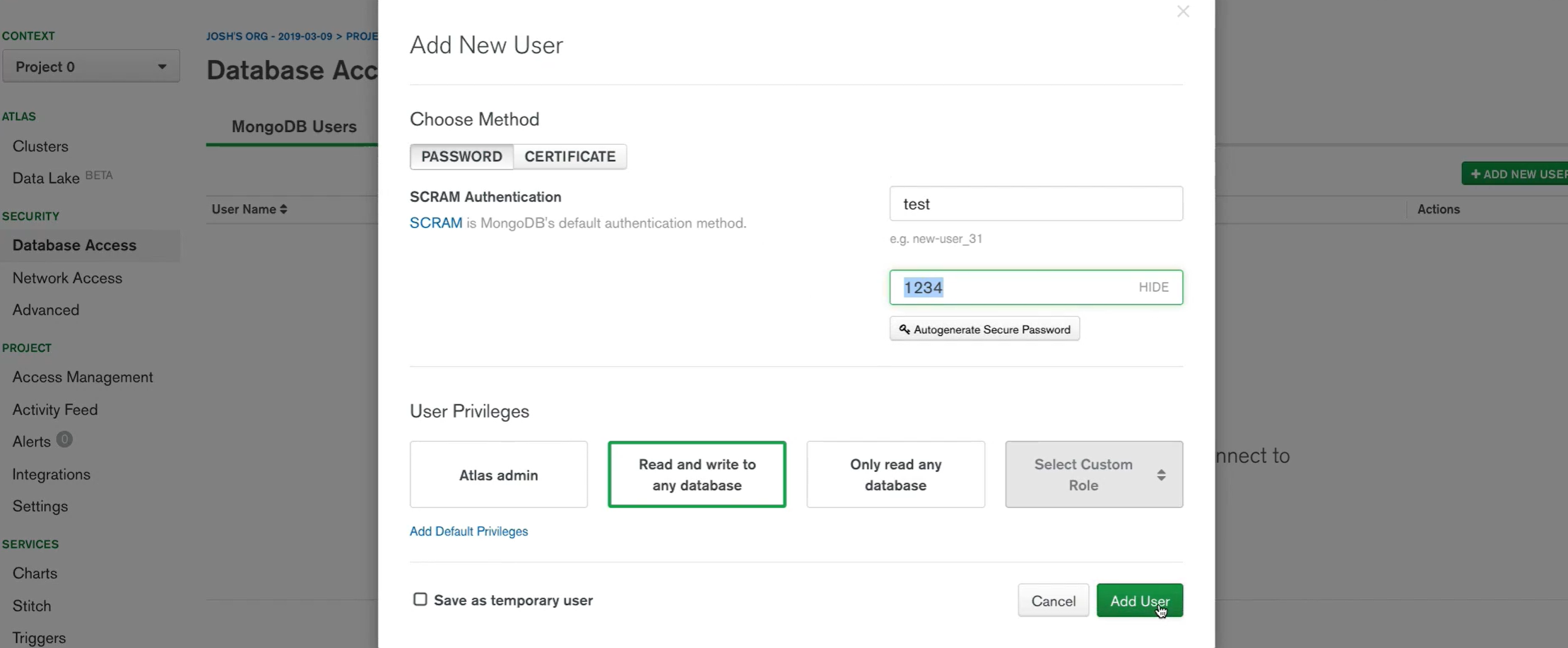Click the green Add User button
The image size is (1568, 648).
1139,601
